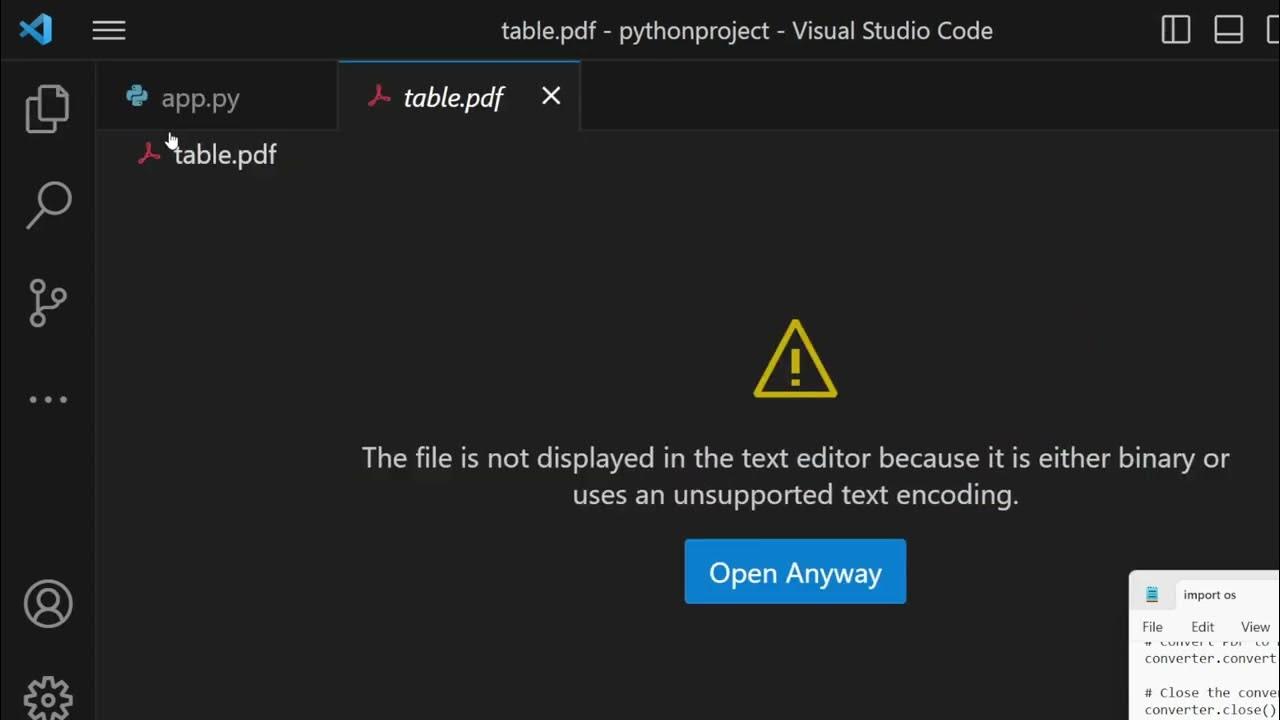
Task: Click the VS Code logo icon
Action: [x=36, y=30]
